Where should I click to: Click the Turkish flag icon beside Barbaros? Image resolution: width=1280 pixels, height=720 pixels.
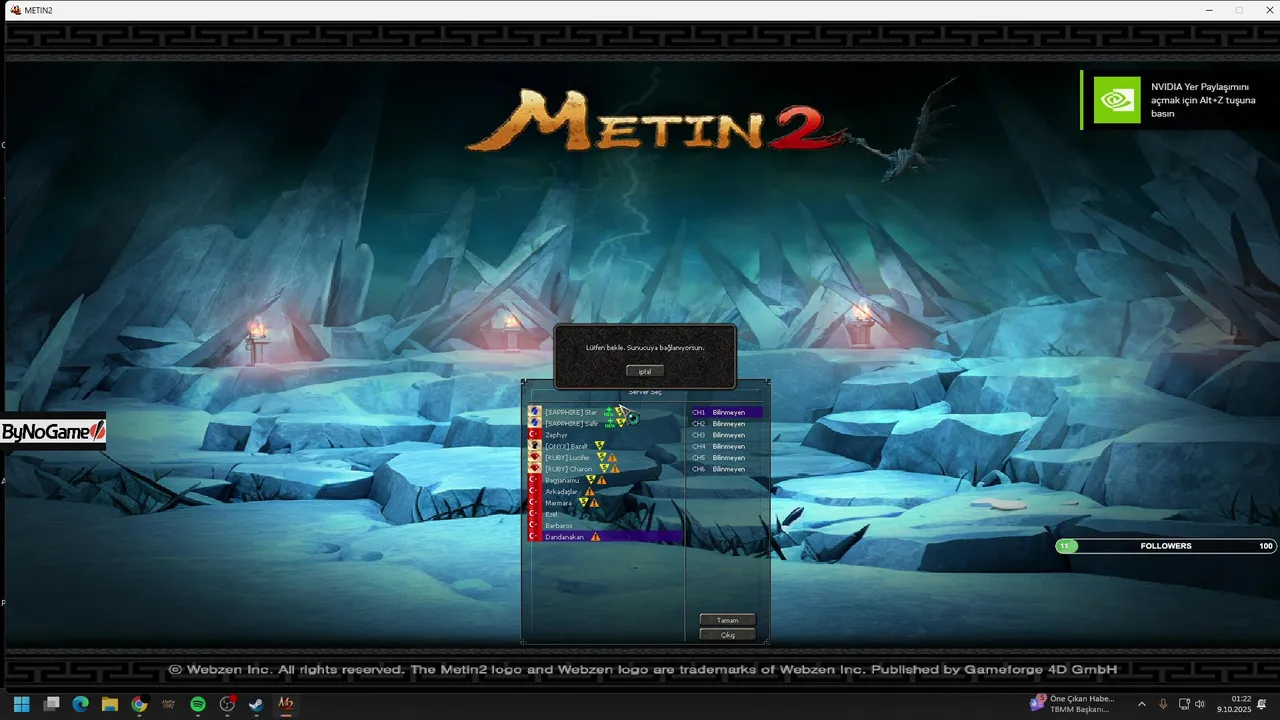pyautogui.click(x=535, y=526)
